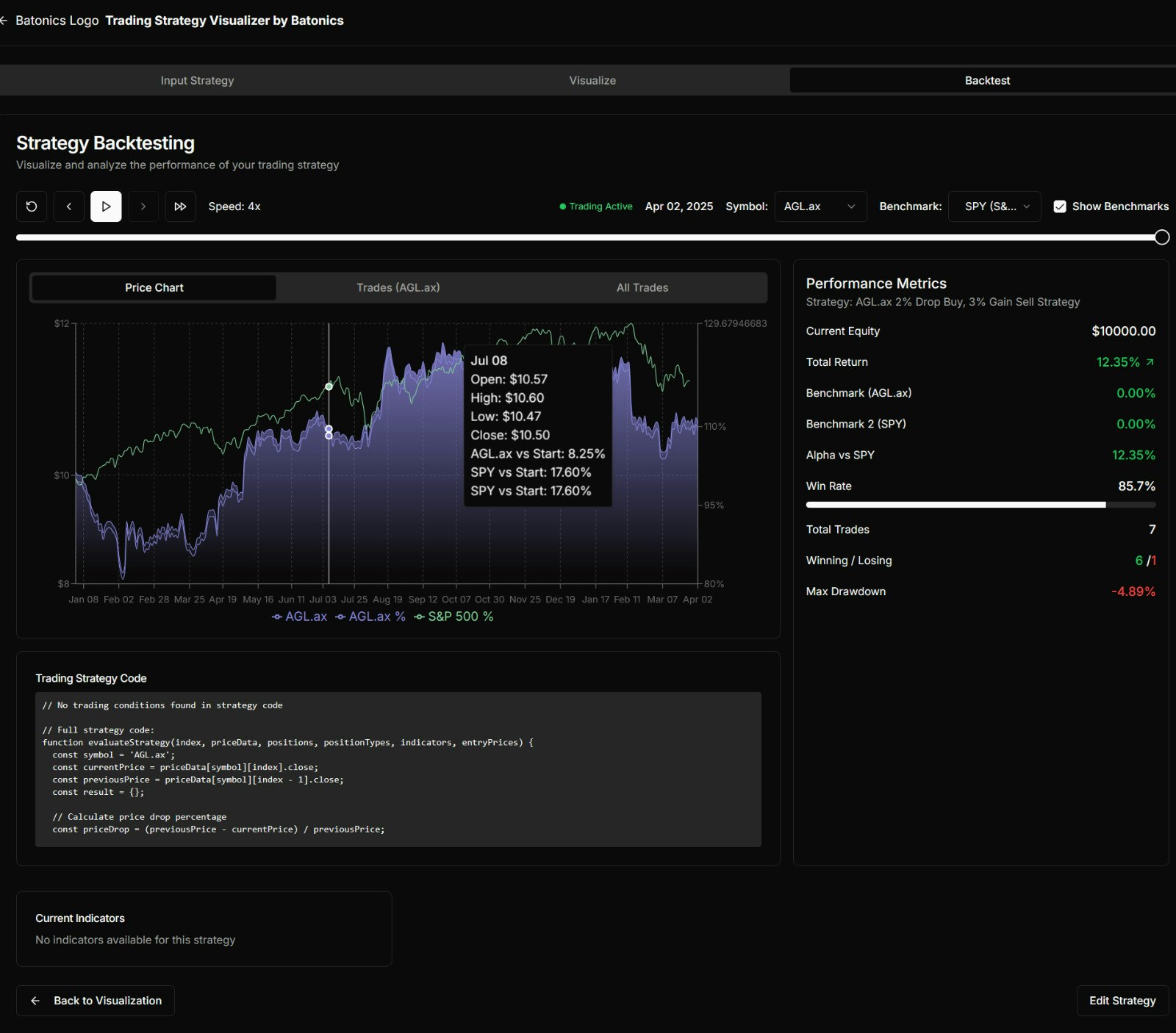Step forward with the next arrow button
This screenshot has width=1176, height=1033.
(x=143, y=206)
